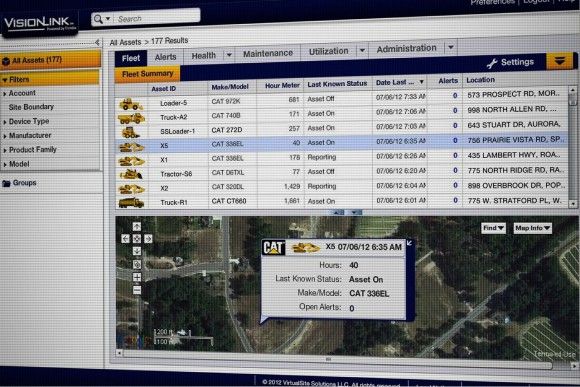The width and height of the screenshot is (580, 387).
Task: Click the Date Last column sort arrow
Action: (x=421, y=82)
